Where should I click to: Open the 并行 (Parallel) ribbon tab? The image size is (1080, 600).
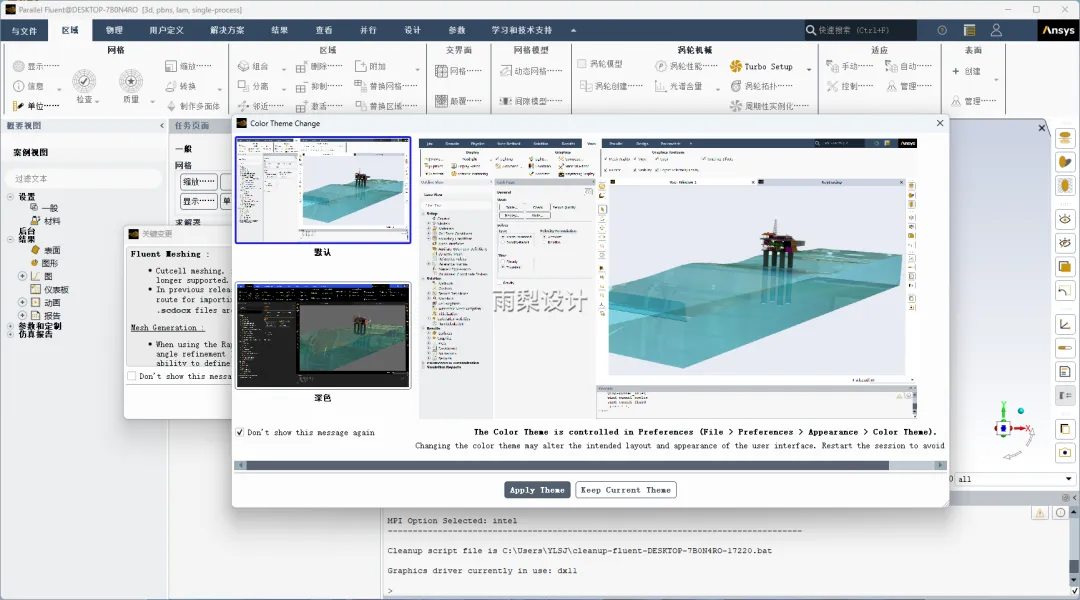tap(368, 30)
